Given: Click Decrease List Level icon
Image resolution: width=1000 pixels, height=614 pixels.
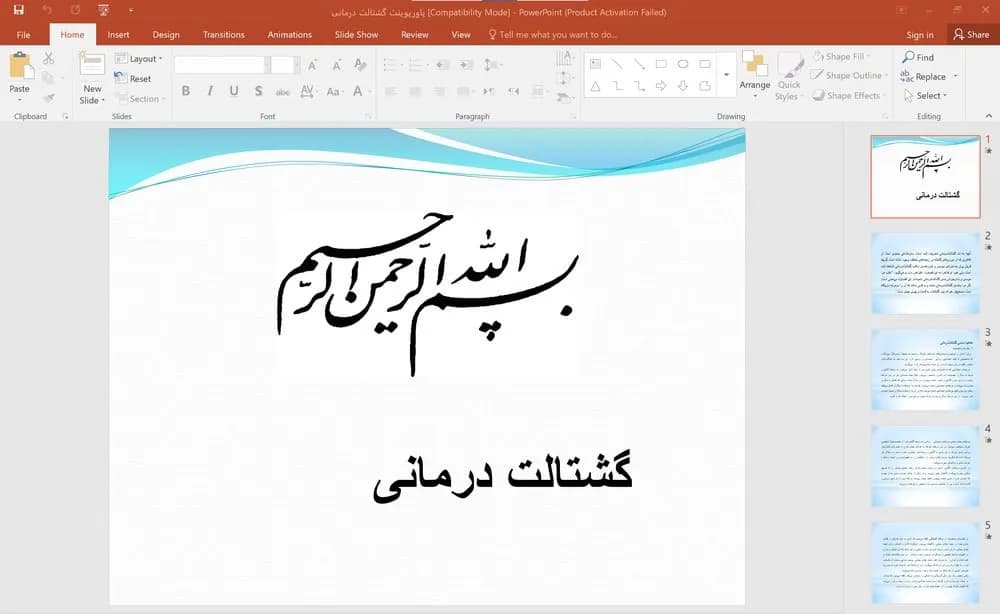Looking at the screenshot, I should [443, 64].
